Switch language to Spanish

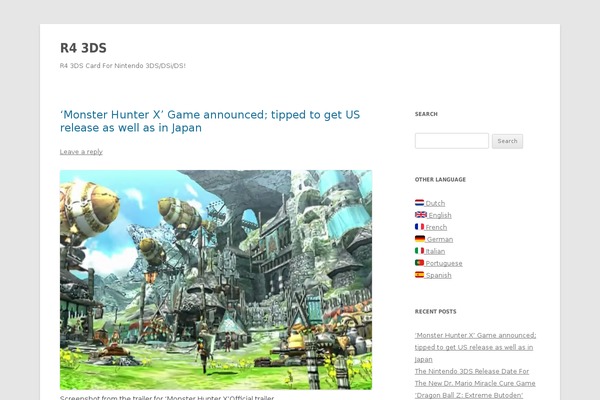[438, 275]
